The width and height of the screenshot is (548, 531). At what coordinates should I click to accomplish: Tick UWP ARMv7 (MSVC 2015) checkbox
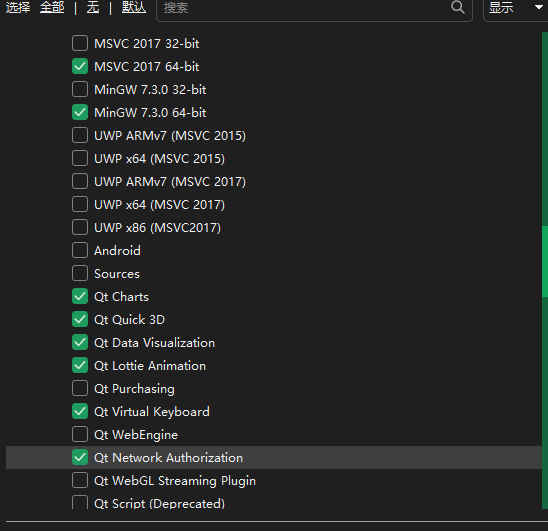pos(80,135)
